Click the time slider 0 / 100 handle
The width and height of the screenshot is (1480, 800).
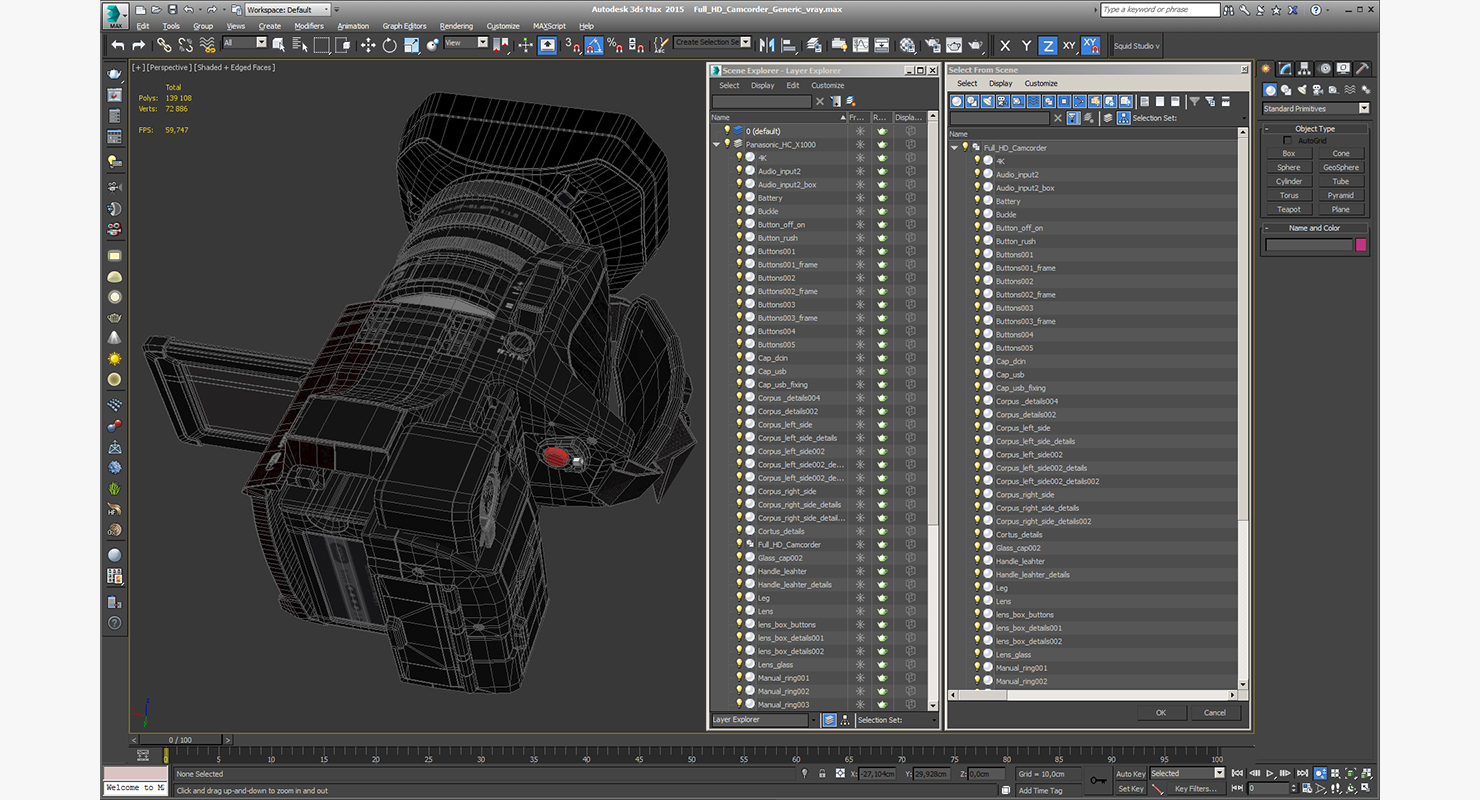[180, 740]
